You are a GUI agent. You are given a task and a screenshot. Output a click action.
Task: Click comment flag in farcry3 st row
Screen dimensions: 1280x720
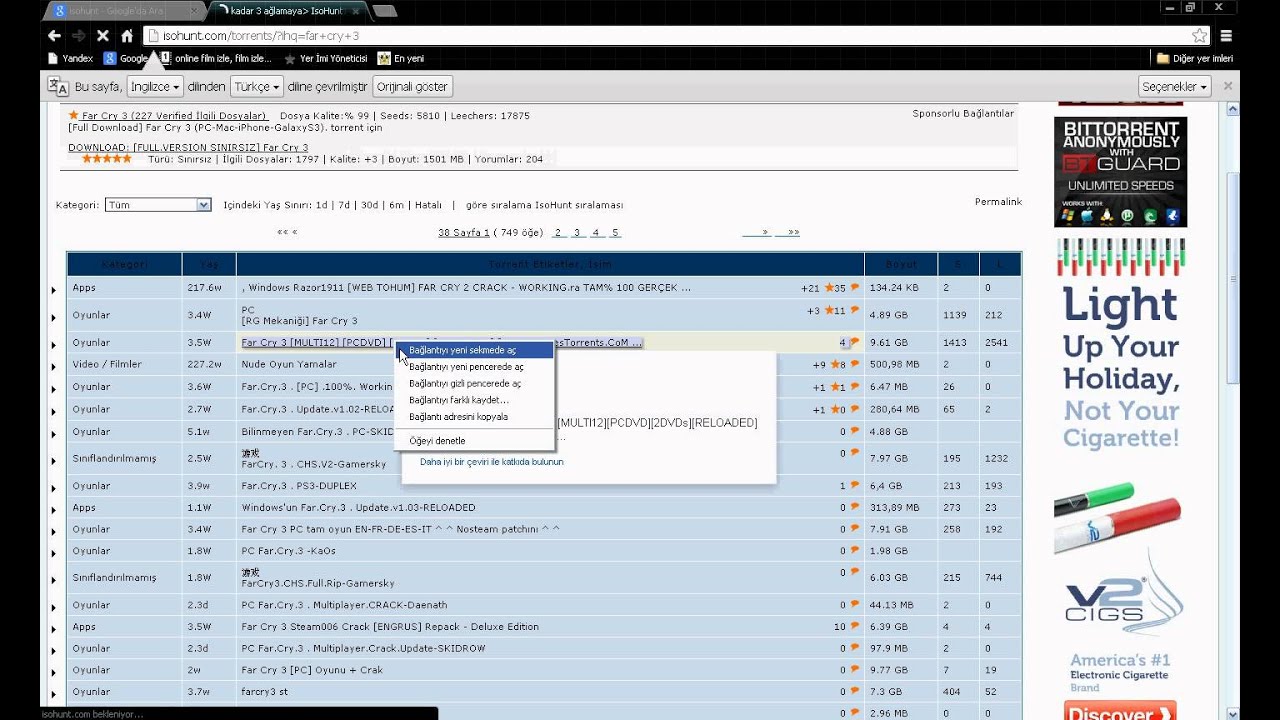pyautogui.click(x=854, y=691)
